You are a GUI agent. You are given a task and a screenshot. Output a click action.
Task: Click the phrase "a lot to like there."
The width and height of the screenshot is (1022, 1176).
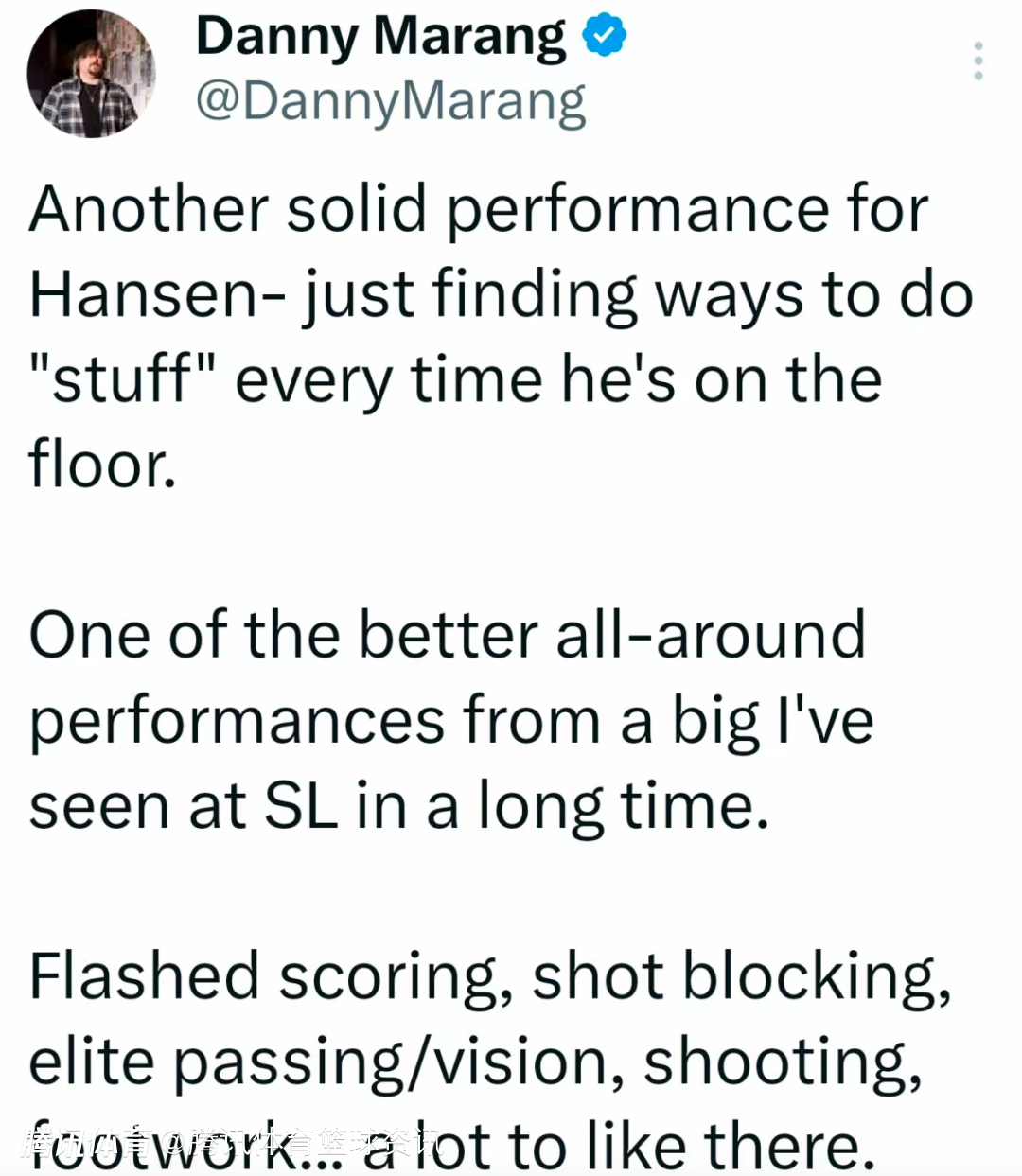[620, 1145]
